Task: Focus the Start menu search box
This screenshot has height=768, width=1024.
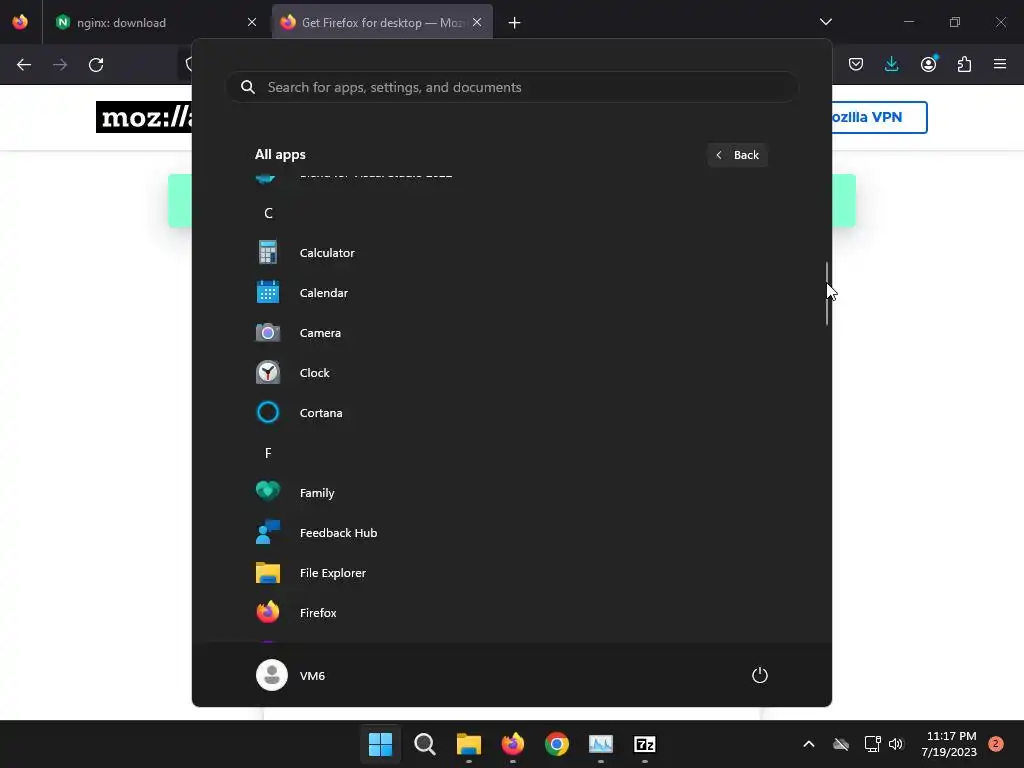Action: click(x=511, y=87)
